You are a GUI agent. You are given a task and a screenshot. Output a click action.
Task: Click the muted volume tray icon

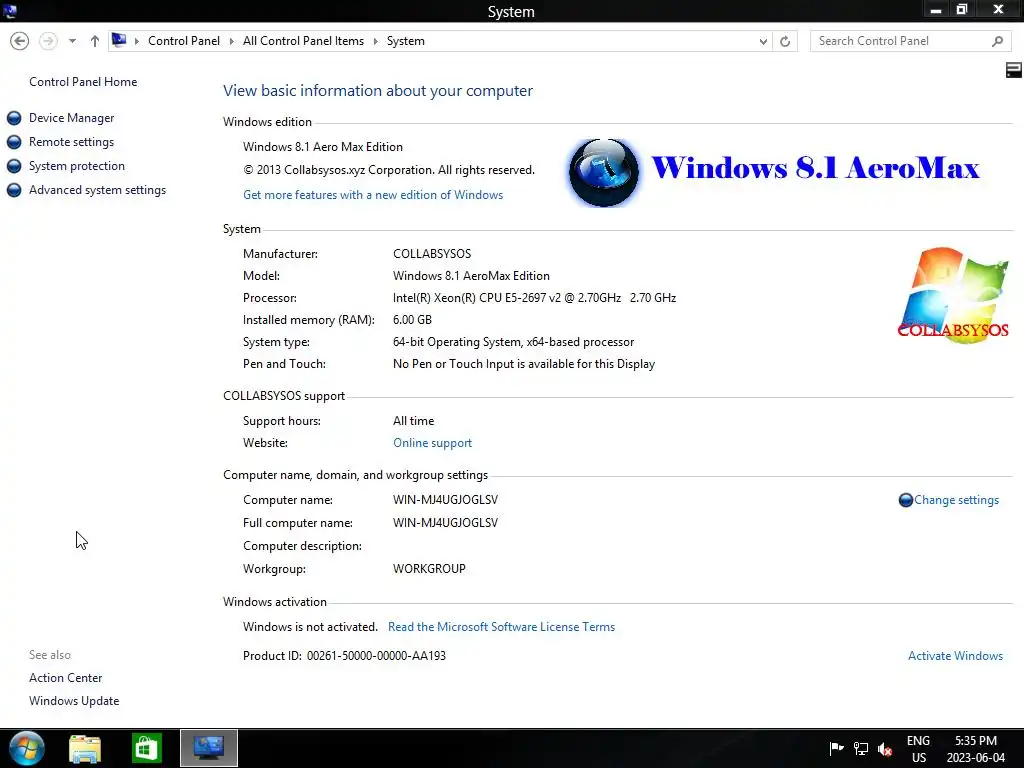[885, 749]
